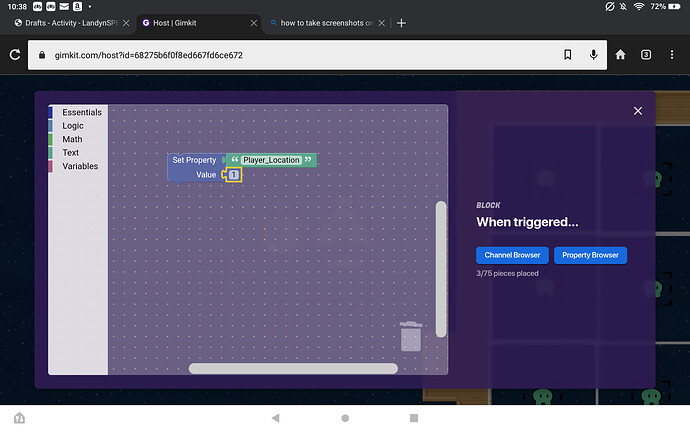Edit the Player_Location text block
690x431 pixels.
271,160
